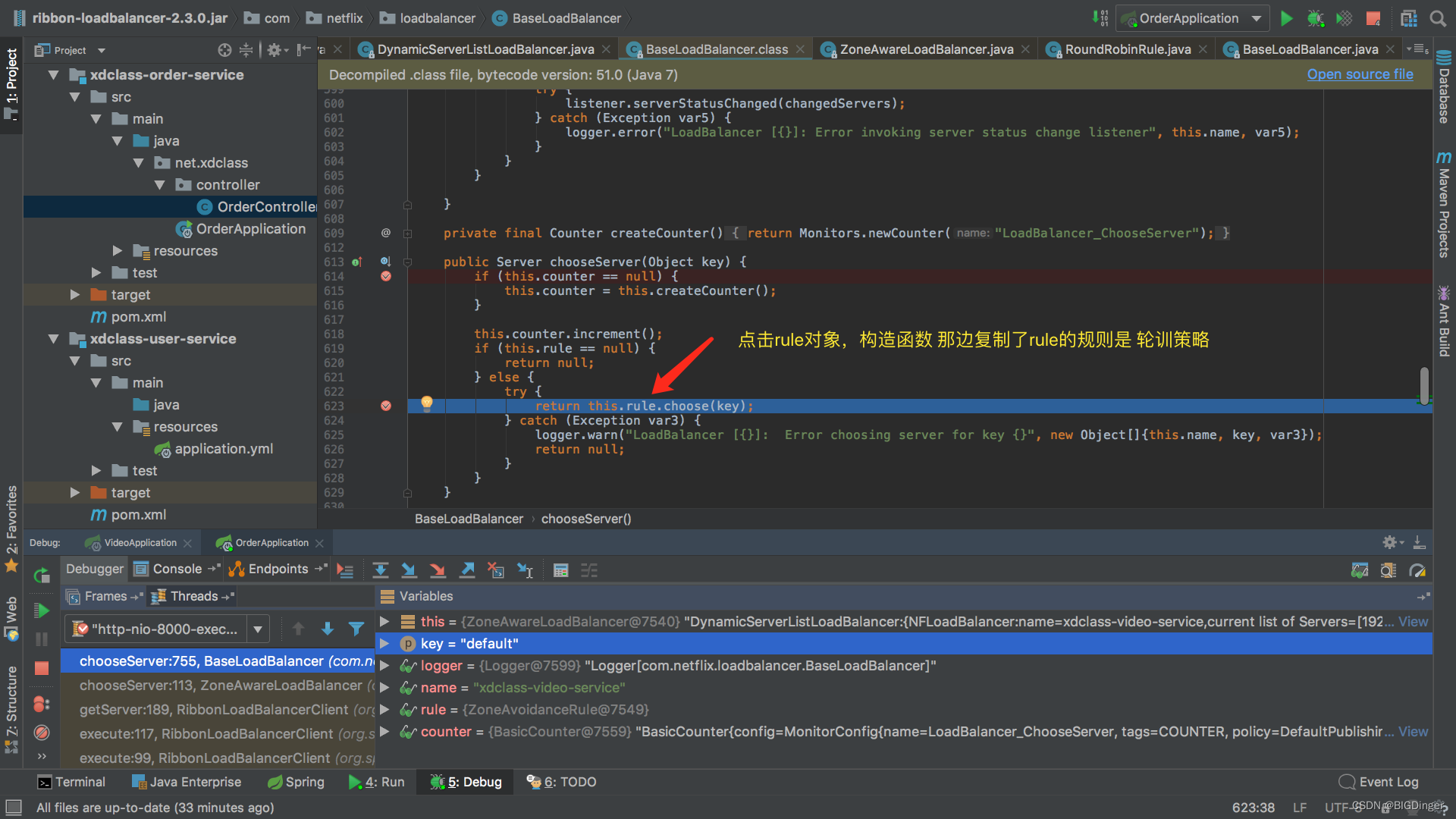Click the Show Execution Point icon
This screenshot has height=819, width=1456.
[345, 570]
